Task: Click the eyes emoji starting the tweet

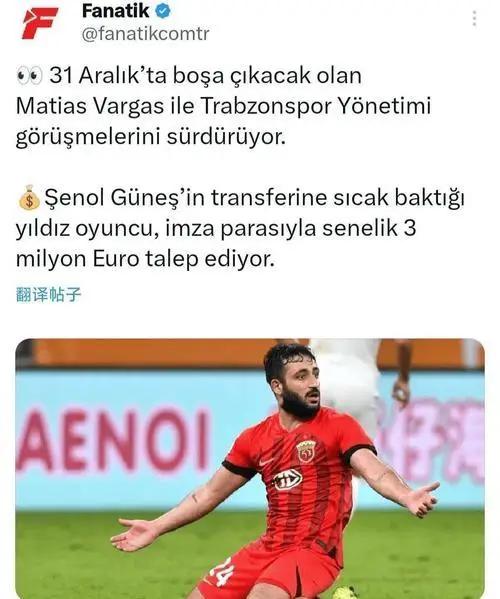Action: point(29,76)
